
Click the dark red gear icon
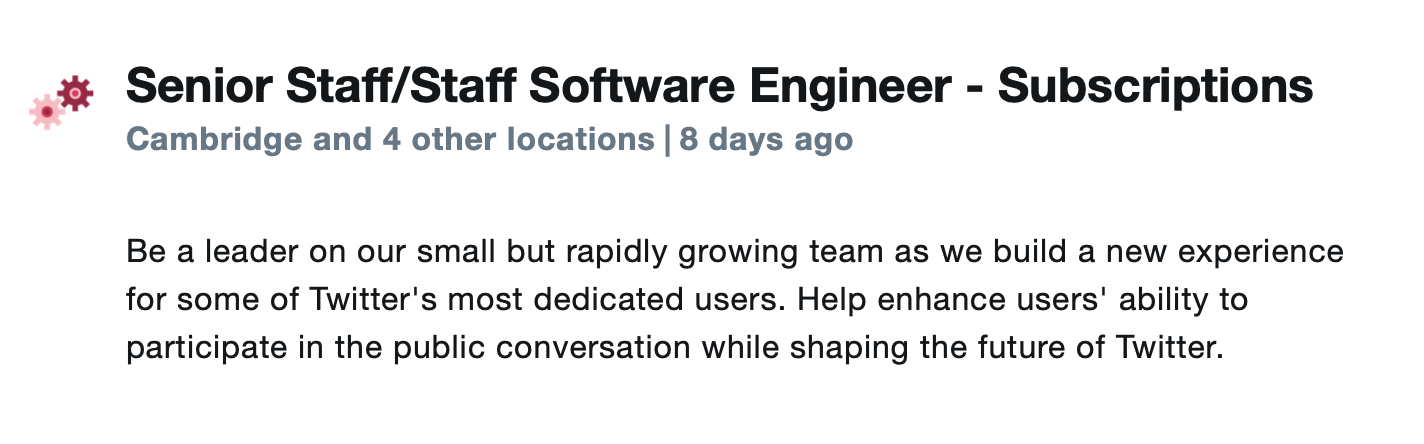pos(76,93)
